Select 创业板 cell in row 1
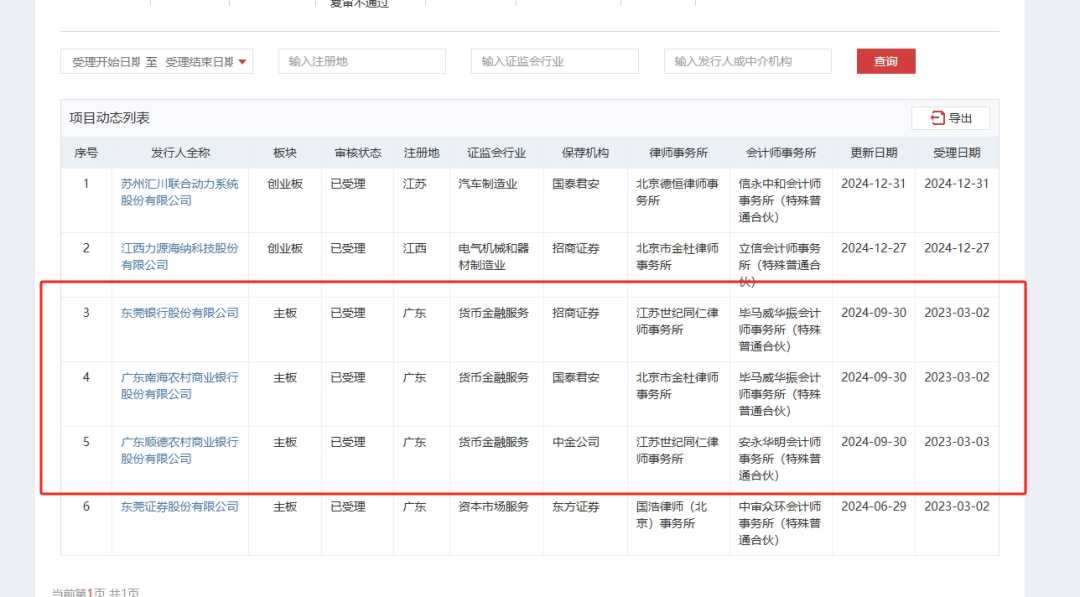 pyautogui.click(x=285, y=184)
